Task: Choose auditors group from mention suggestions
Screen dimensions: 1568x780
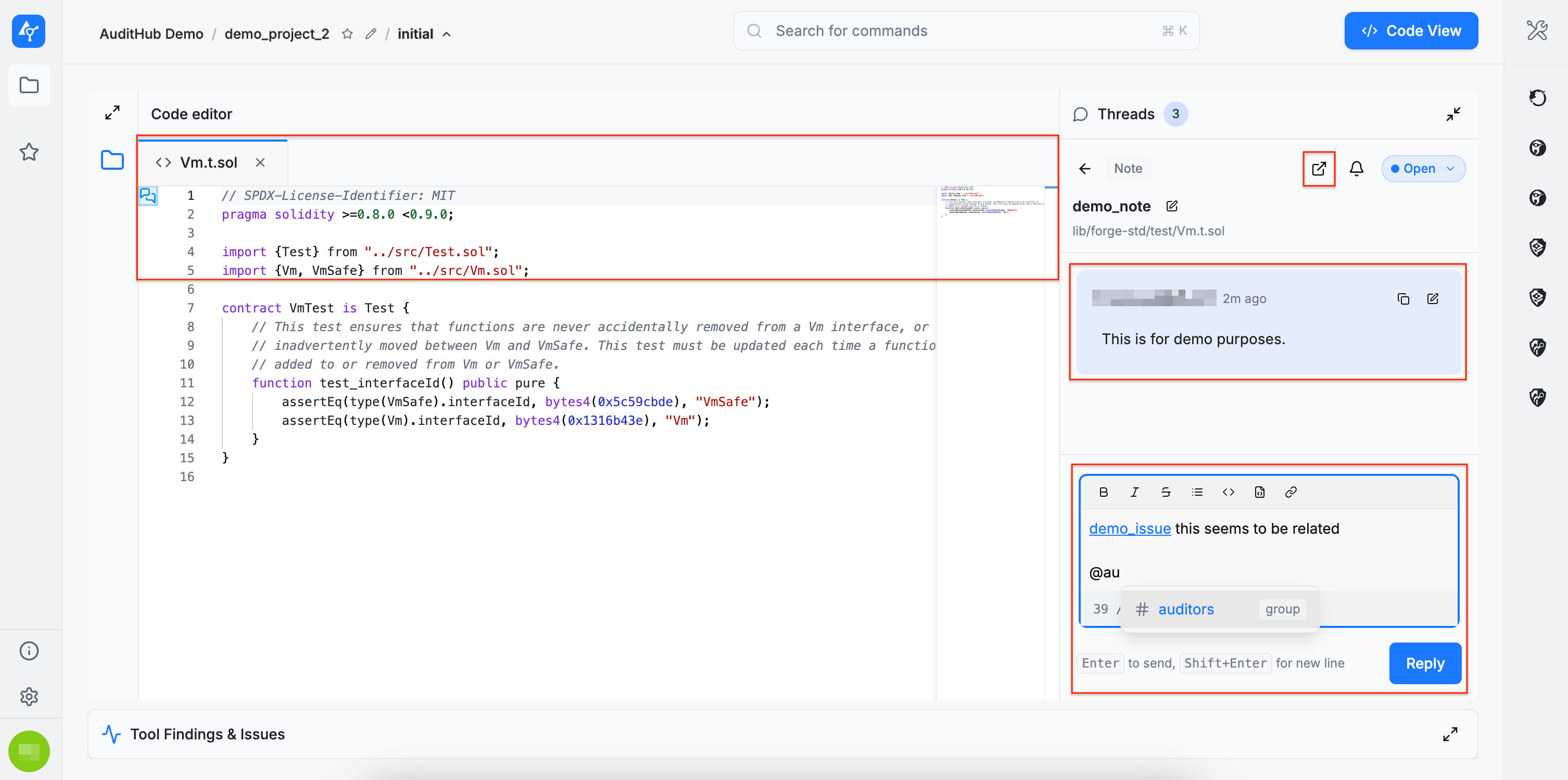Action: pyautogui.click(x=1185, y=609)
